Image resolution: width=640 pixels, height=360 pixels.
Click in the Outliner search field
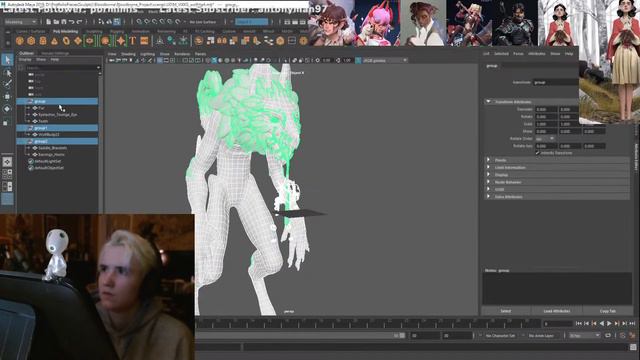click(61, 67)
